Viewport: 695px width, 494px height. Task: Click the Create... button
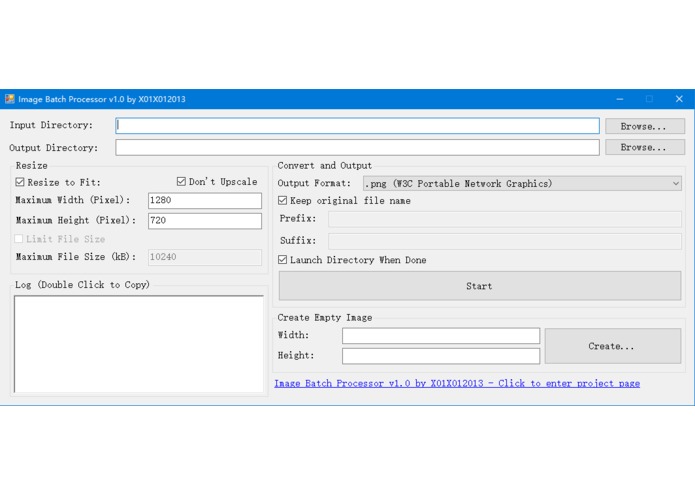[613, 346]
